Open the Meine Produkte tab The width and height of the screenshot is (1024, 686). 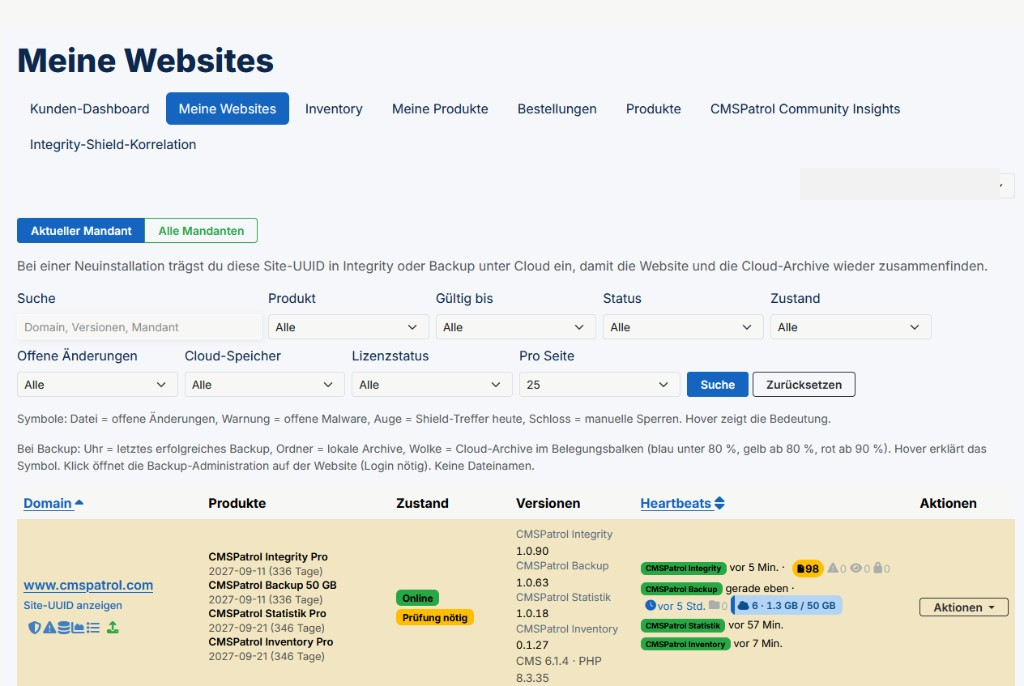click(x=440, y=109)
